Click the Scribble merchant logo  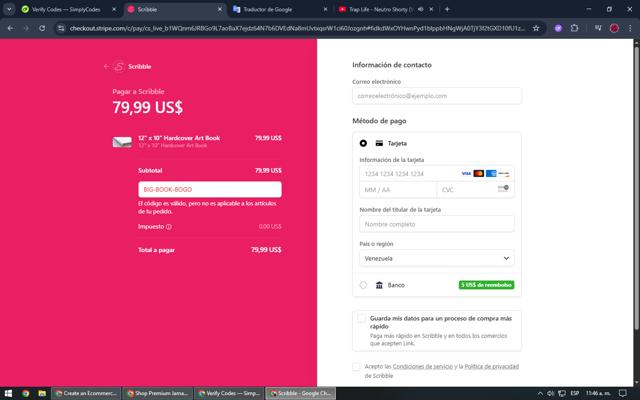coord(119,67)
